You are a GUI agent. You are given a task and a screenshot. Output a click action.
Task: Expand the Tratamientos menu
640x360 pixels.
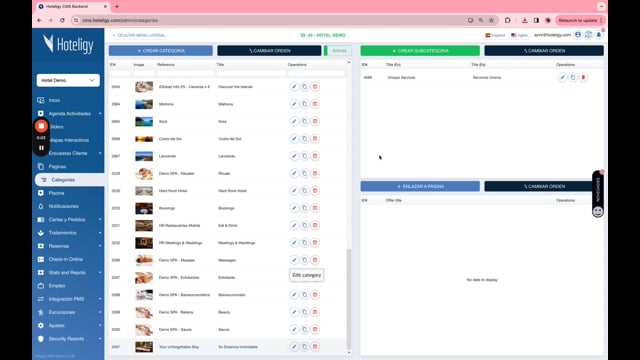70,233
